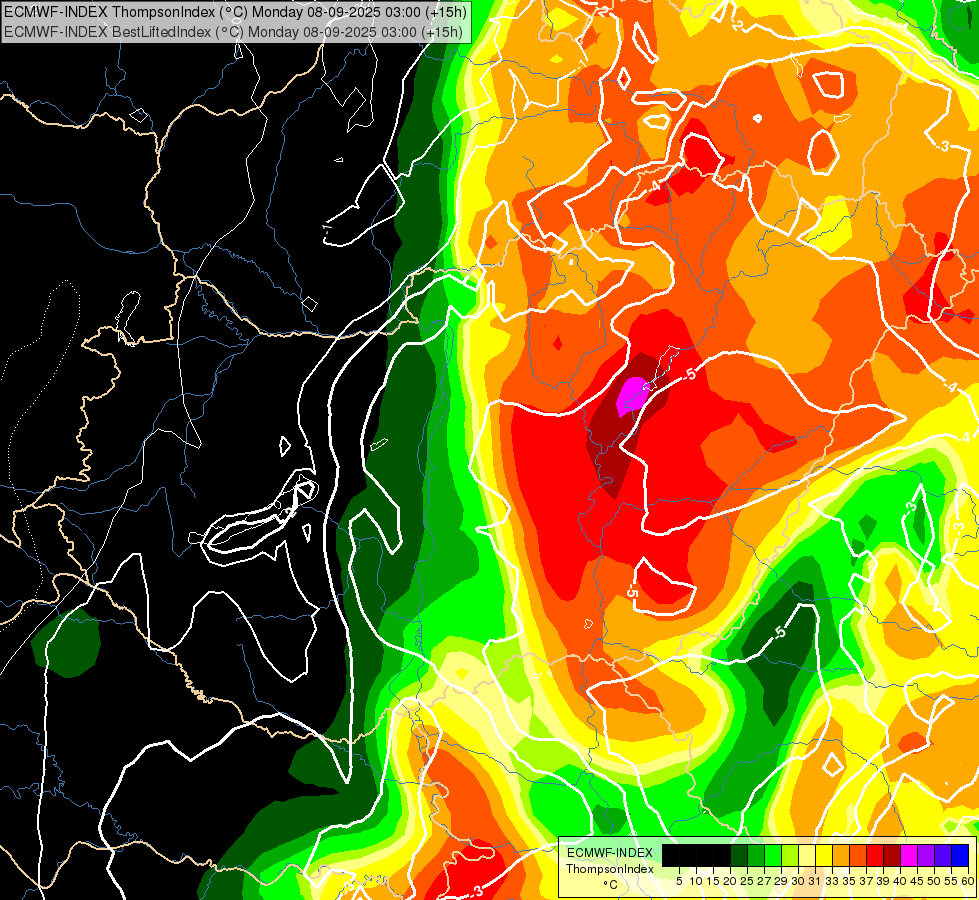979x900 pixels.
Task: Click the legend tick value 20
Action: click(x=730, y=881)
